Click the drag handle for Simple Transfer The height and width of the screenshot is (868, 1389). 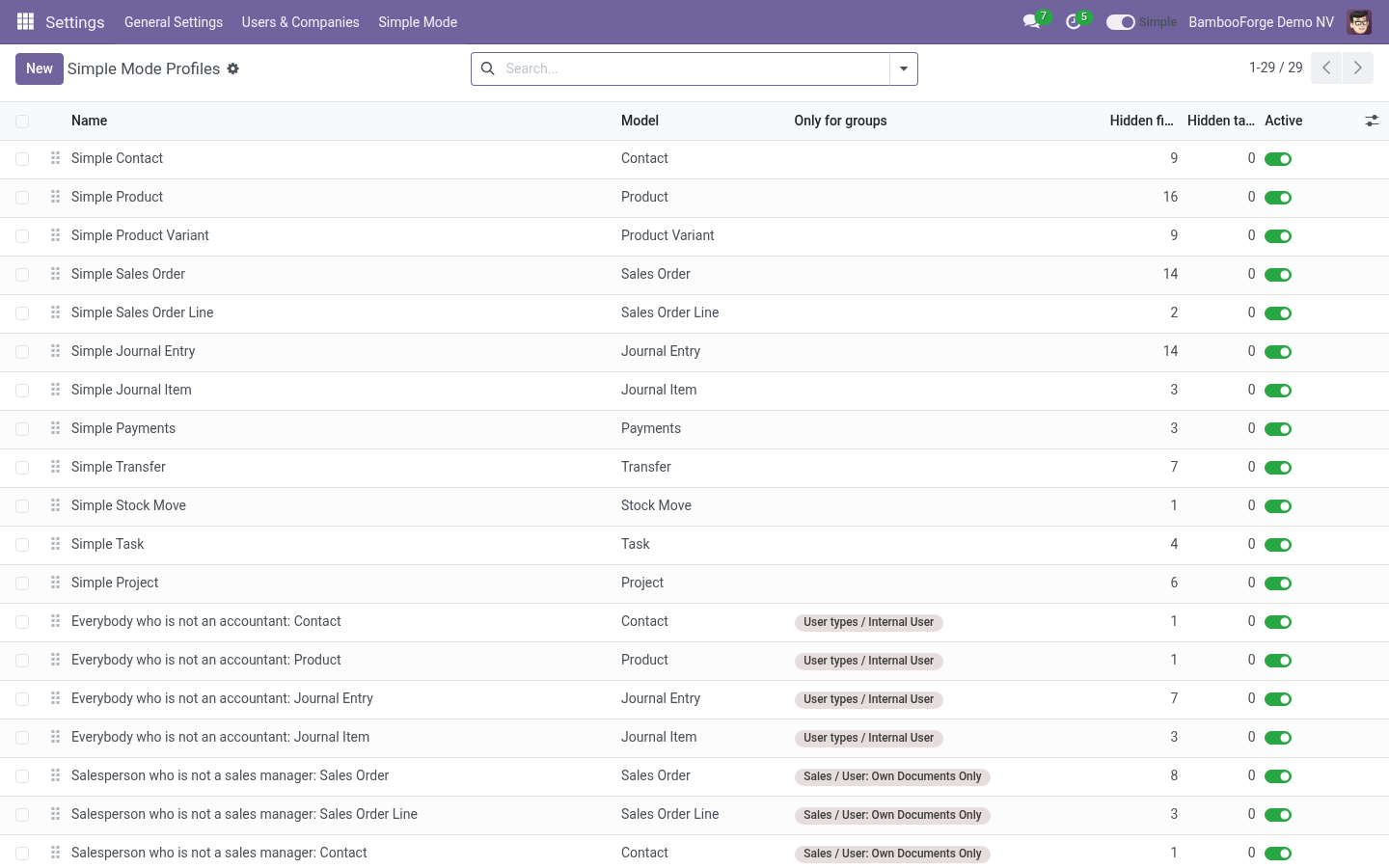click(x=55, y=467)
